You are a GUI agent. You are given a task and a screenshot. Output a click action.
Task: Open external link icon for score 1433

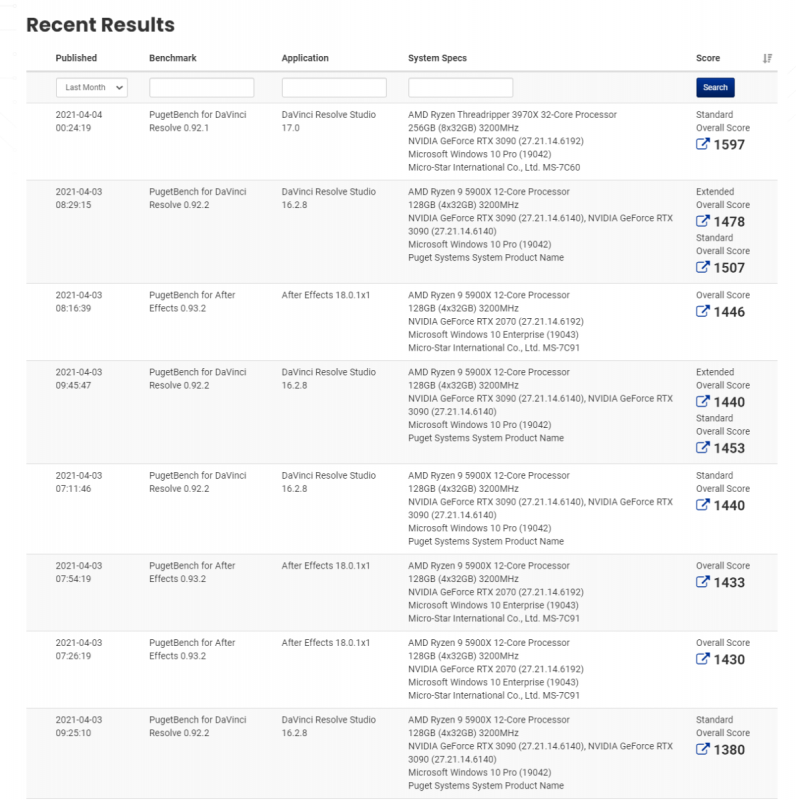tap(702, 582)
